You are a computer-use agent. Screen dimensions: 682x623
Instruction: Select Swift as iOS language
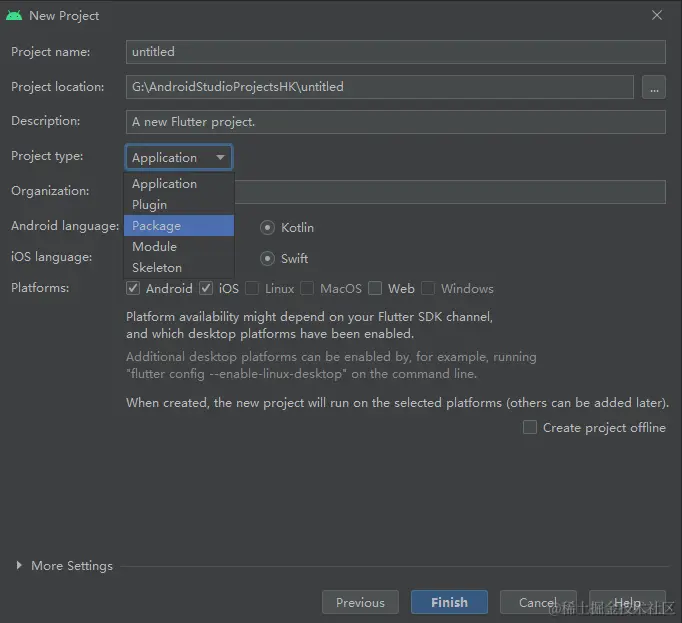pyautogui.click(x=267, y=258)
